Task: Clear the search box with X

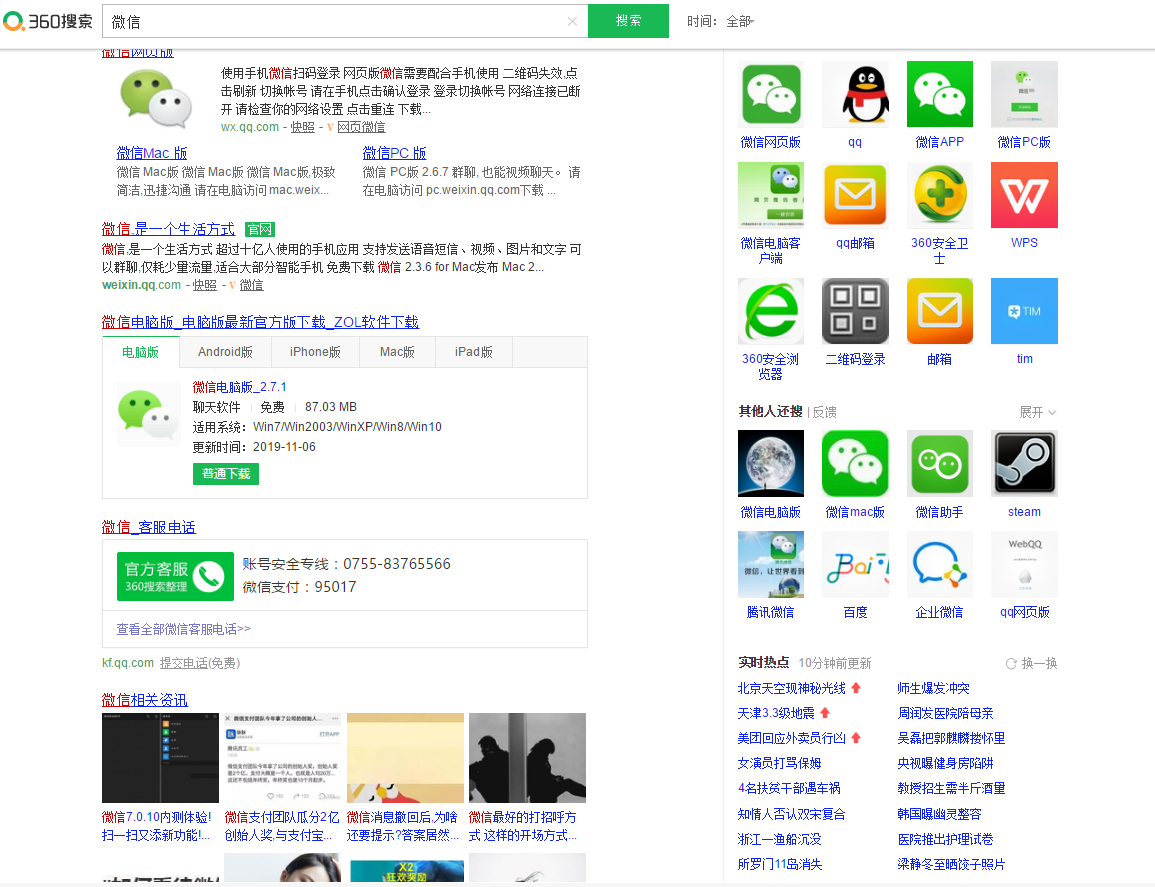Action: pyautogui.click(x=572, y=21)
